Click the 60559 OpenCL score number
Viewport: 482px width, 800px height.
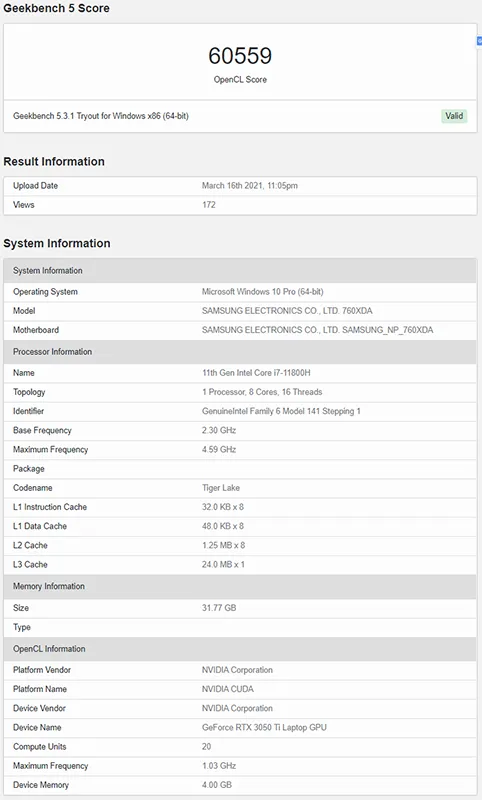click(x=240, y=56)
